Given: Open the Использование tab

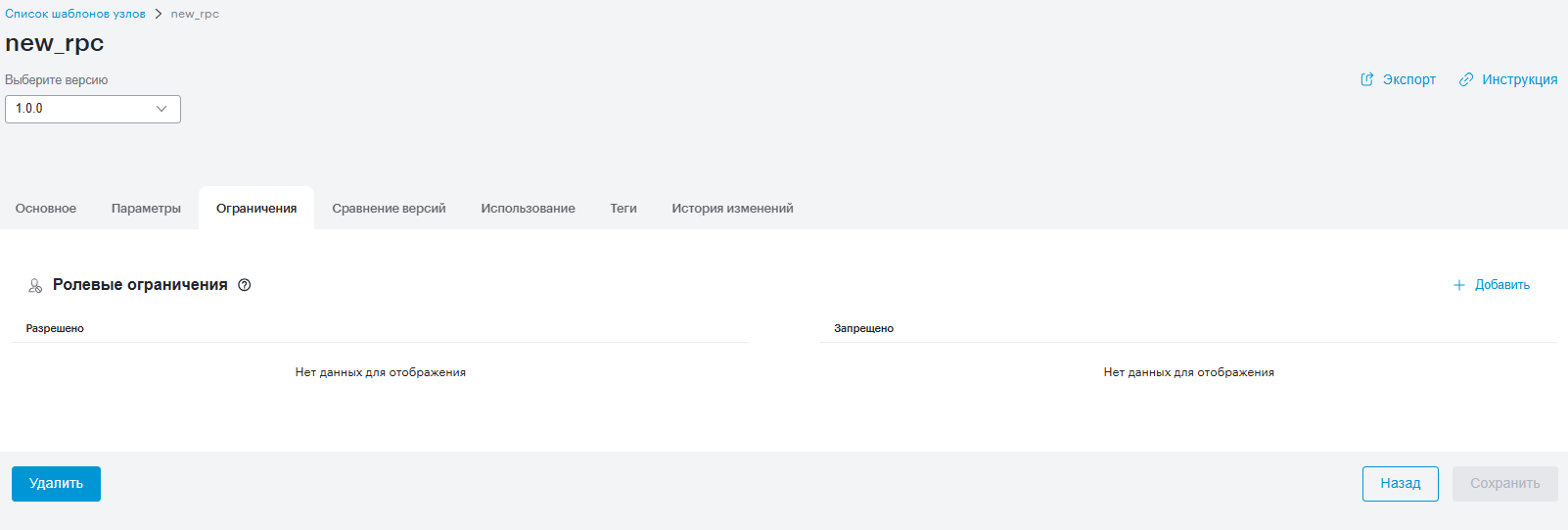Looking at the screenshot, I should (528, 208).
